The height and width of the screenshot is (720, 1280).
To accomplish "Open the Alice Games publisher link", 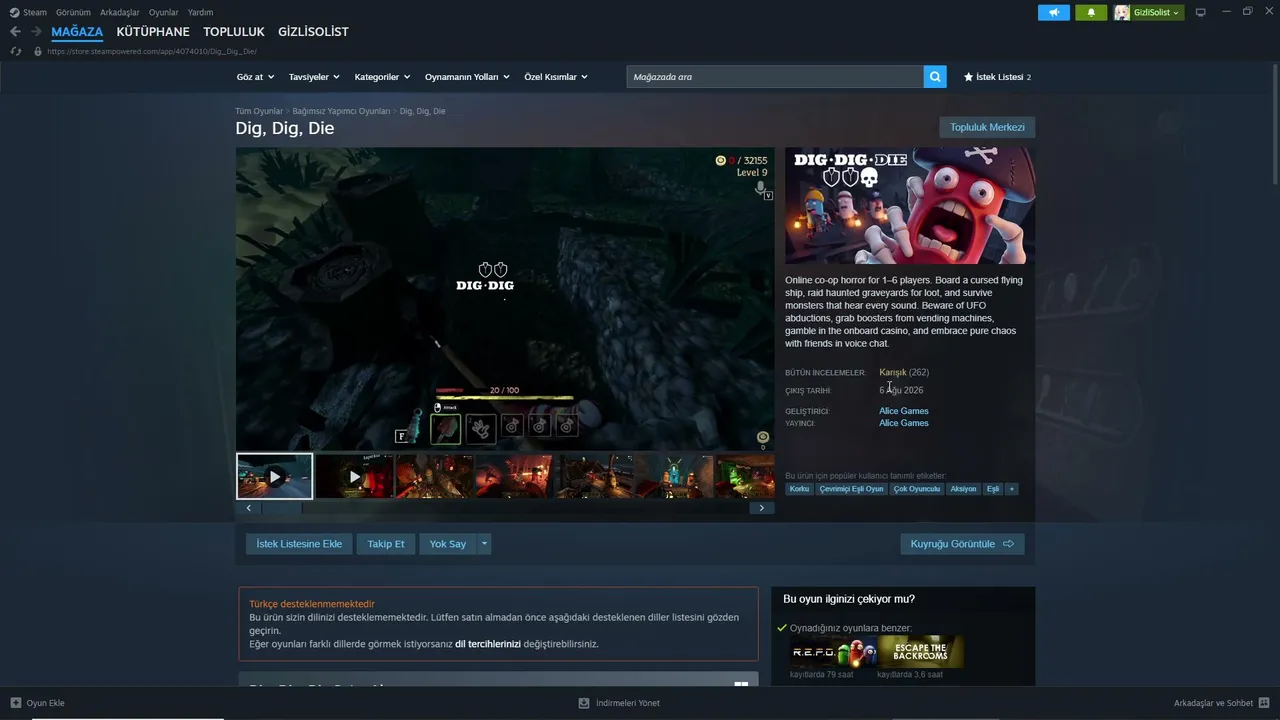I will click(x=904, y=423).
